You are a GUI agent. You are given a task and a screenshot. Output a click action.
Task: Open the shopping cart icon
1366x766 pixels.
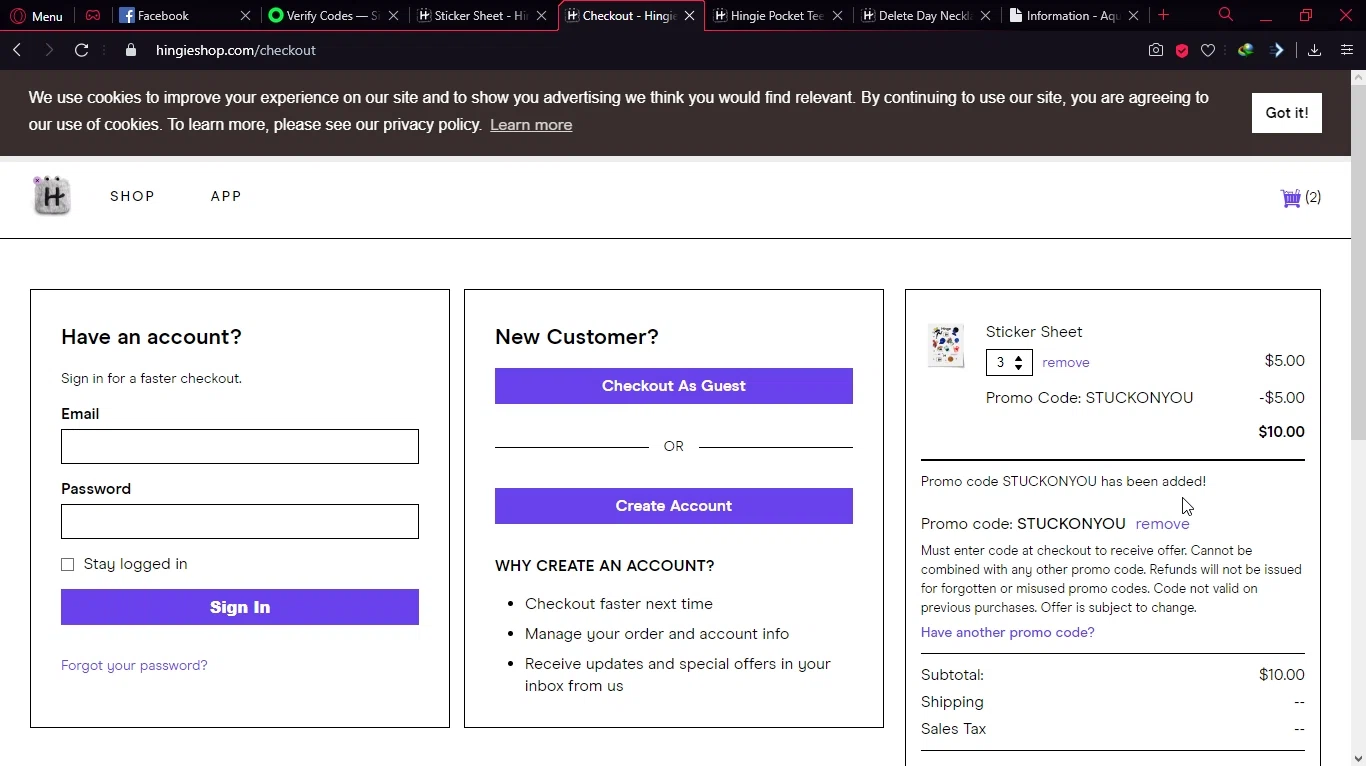(x=1291, y=197)
